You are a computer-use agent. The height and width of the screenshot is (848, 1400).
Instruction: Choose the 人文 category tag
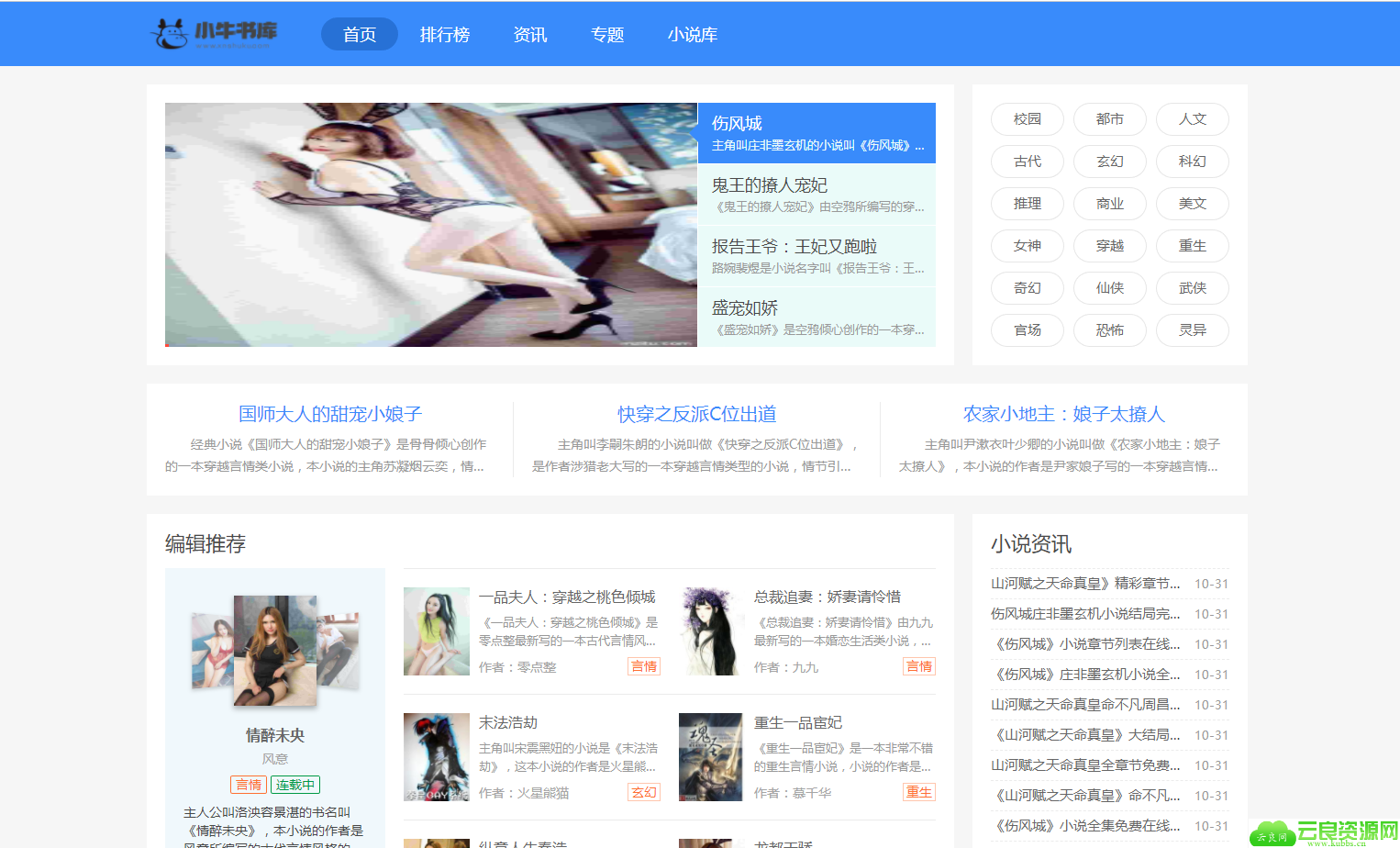click(x=1193, y=119)
